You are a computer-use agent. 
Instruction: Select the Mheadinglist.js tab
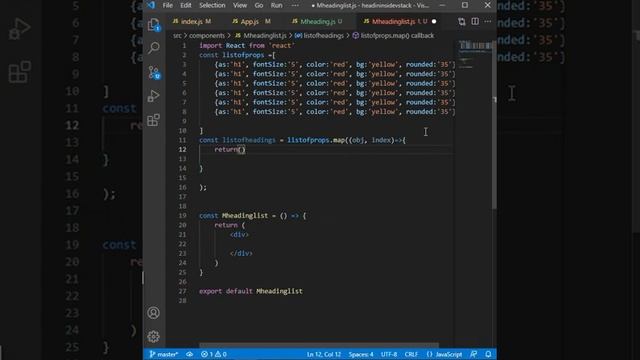394,22
